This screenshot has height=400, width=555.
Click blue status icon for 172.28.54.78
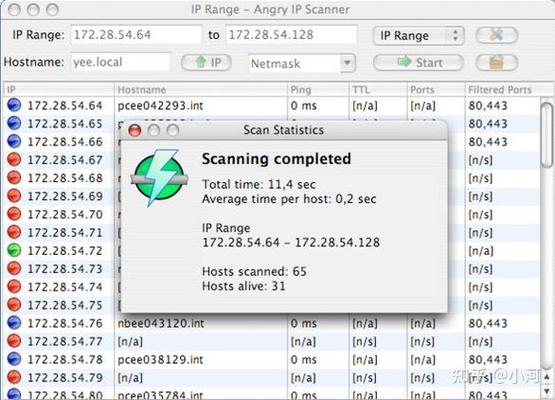(14, 359)
